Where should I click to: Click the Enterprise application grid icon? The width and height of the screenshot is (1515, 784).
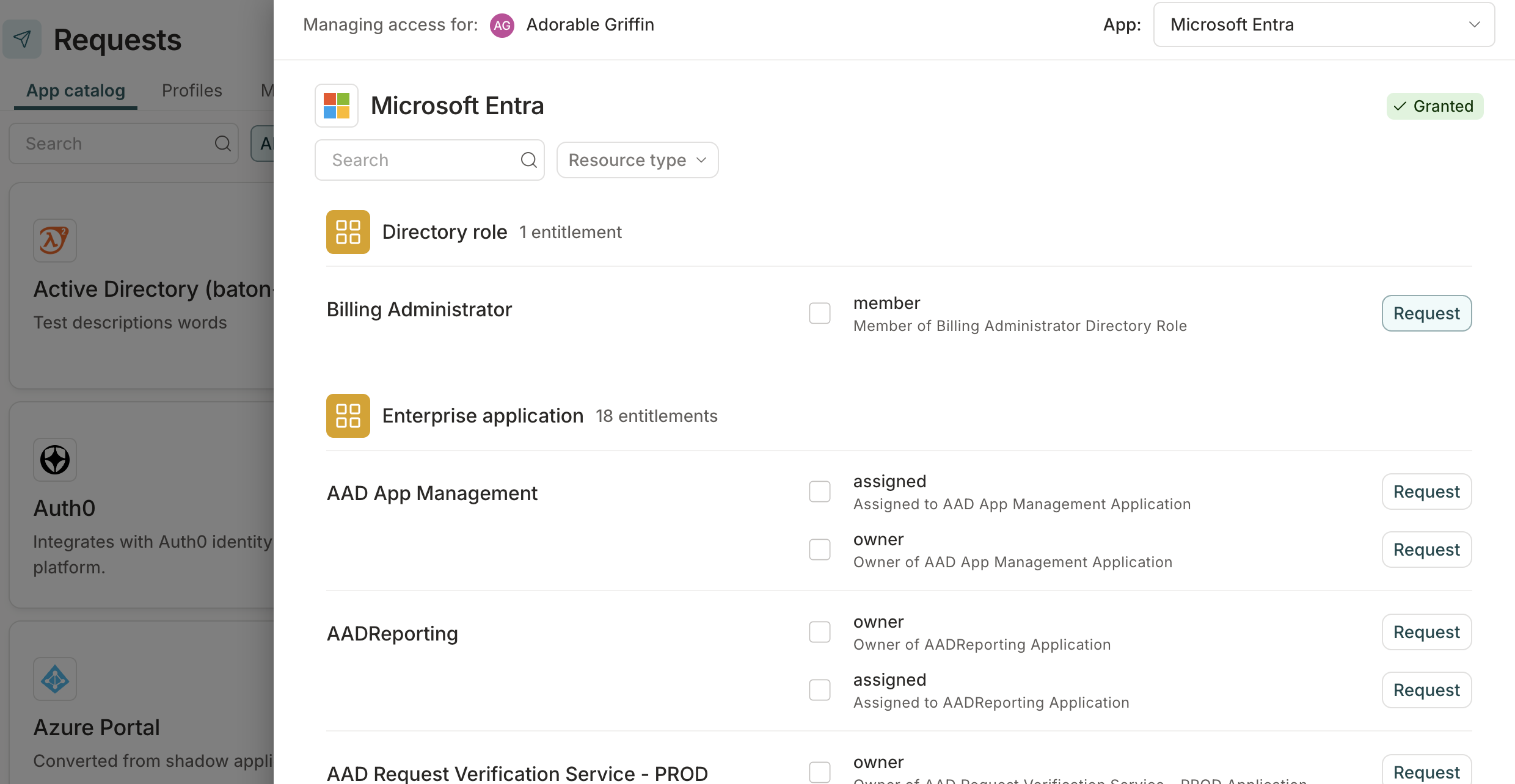348,416
